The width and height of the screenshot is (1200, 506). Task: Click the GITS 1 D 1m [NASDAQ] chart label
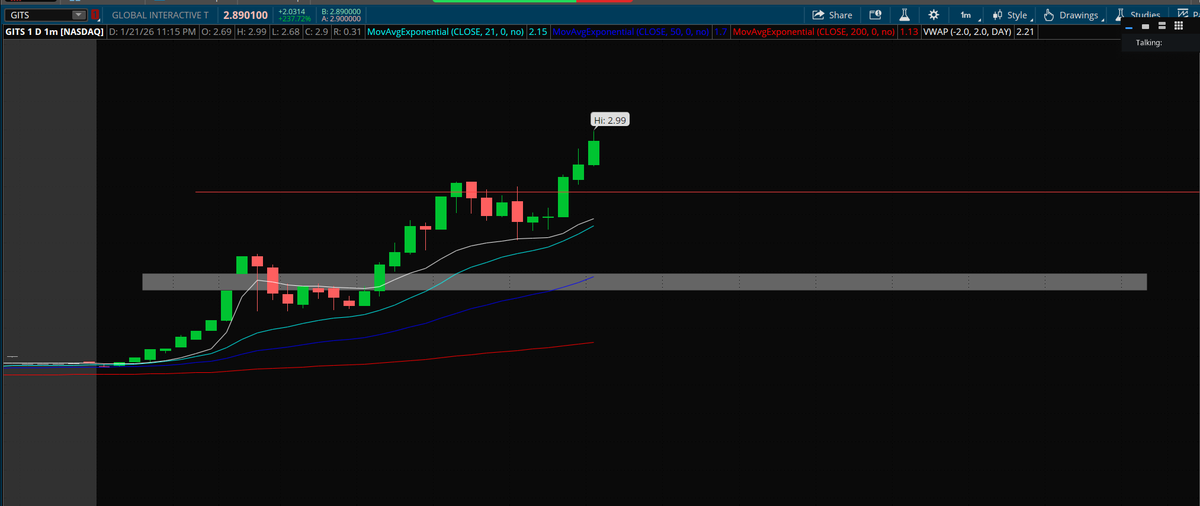(x=54, y=32)
